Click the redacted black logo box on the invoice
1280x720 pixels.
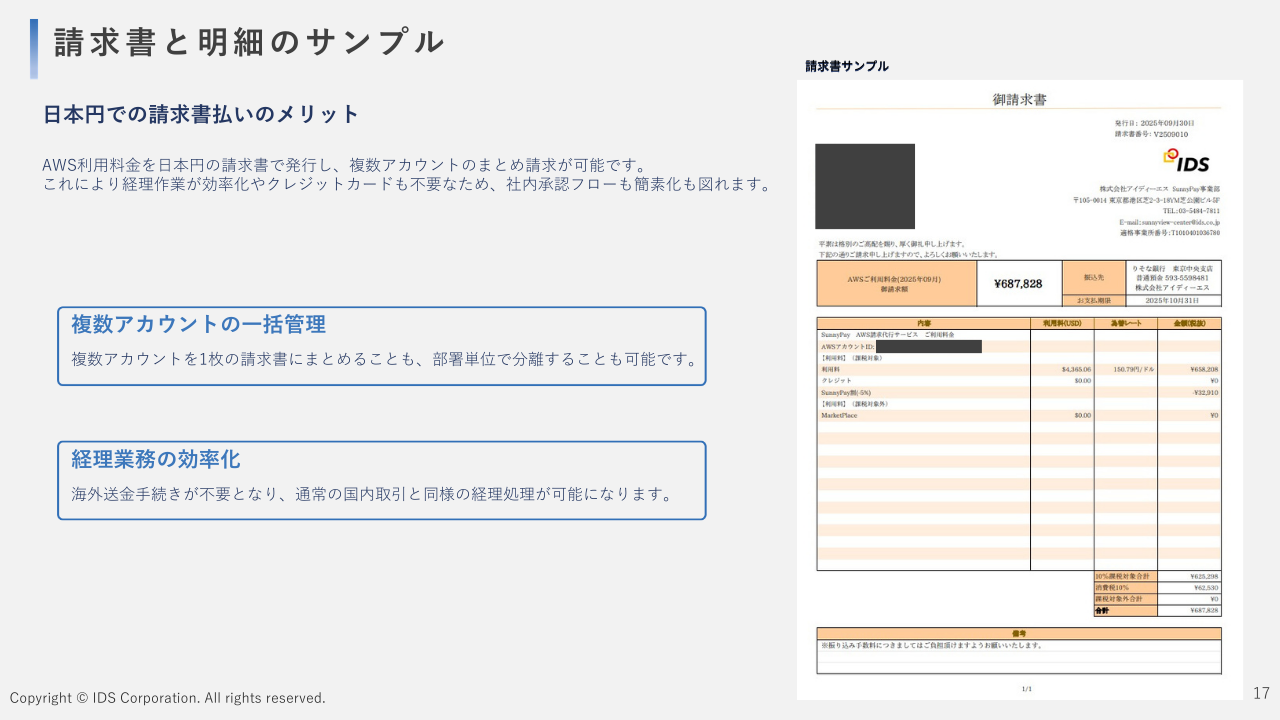click(865, 186)
